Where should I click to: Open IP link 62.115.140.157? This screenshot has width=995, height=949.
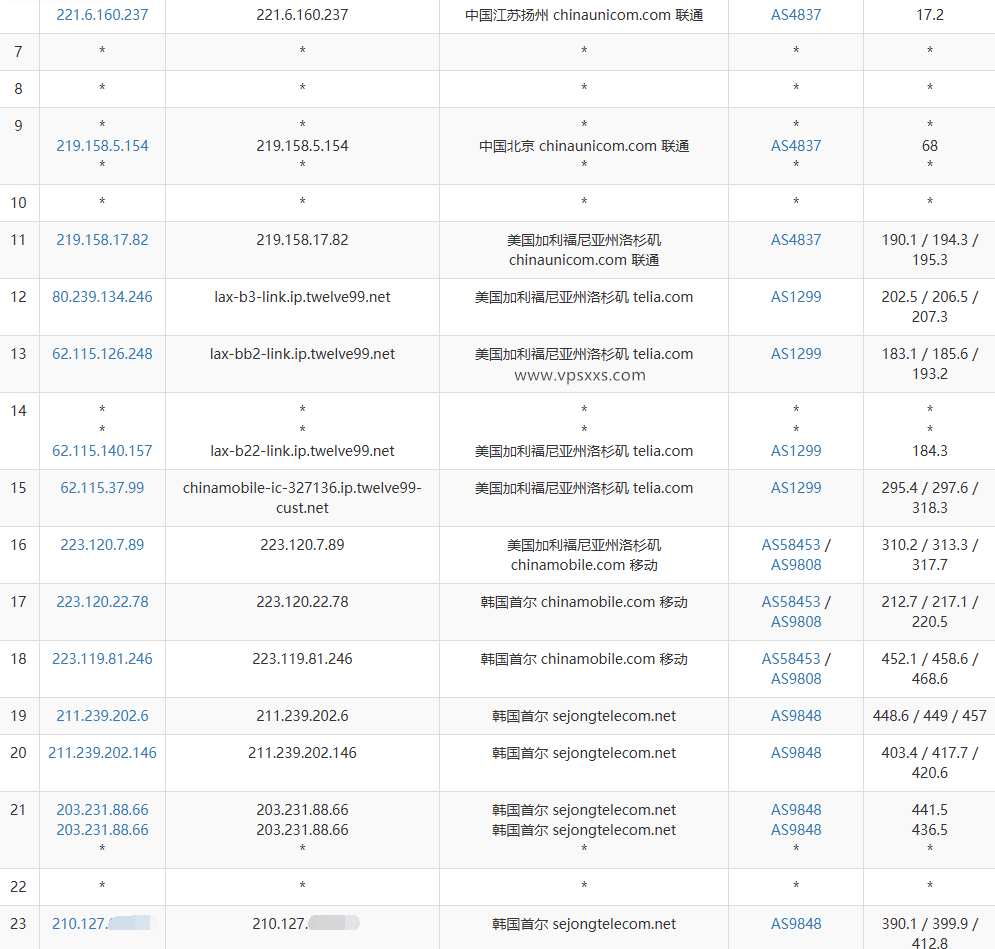point(102,451)
